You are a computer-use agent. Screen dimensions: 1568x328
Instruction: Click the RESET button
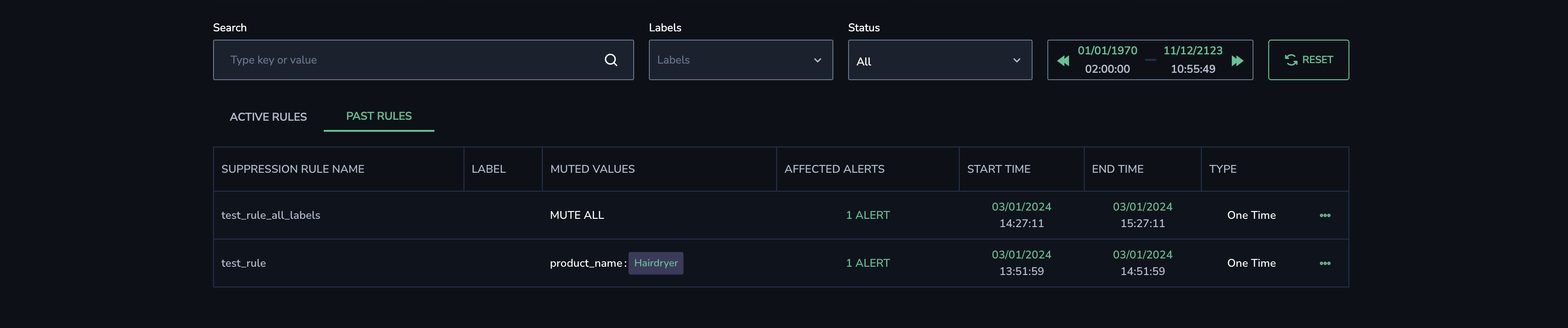click(1308, 59)
